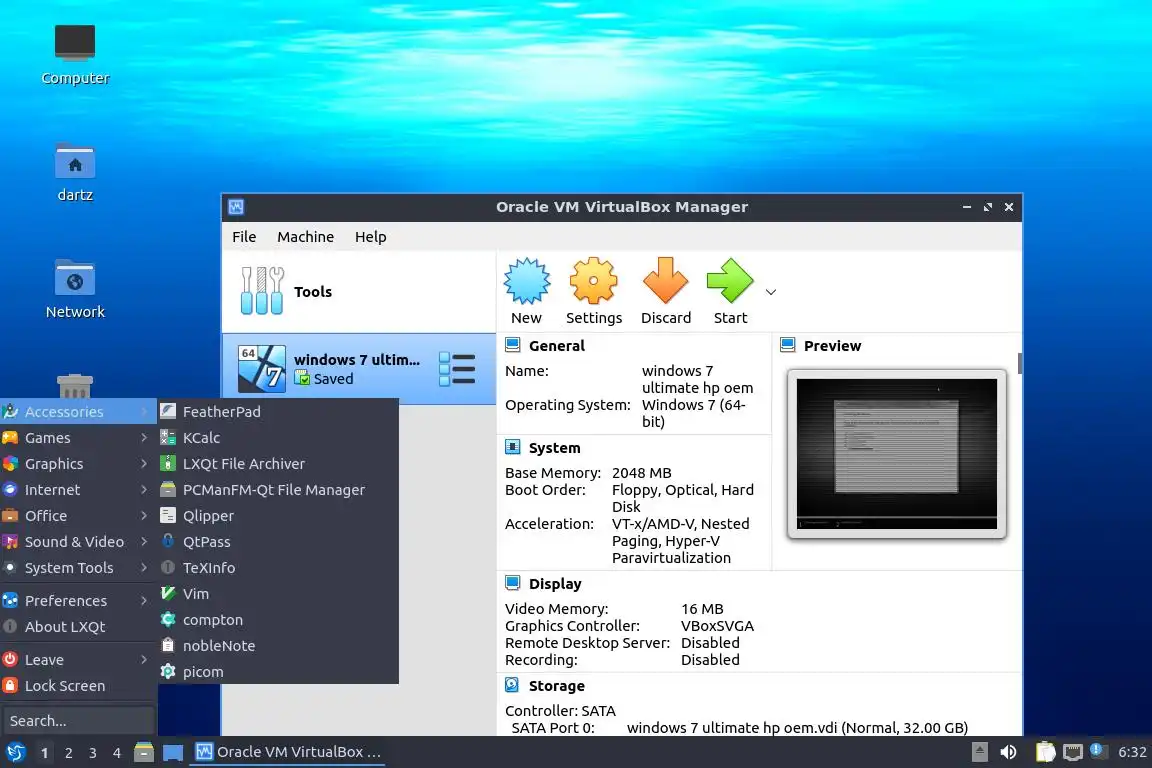Expand the Office category
The width and height of the screenshot is (1152, 768).
point(79,516)
